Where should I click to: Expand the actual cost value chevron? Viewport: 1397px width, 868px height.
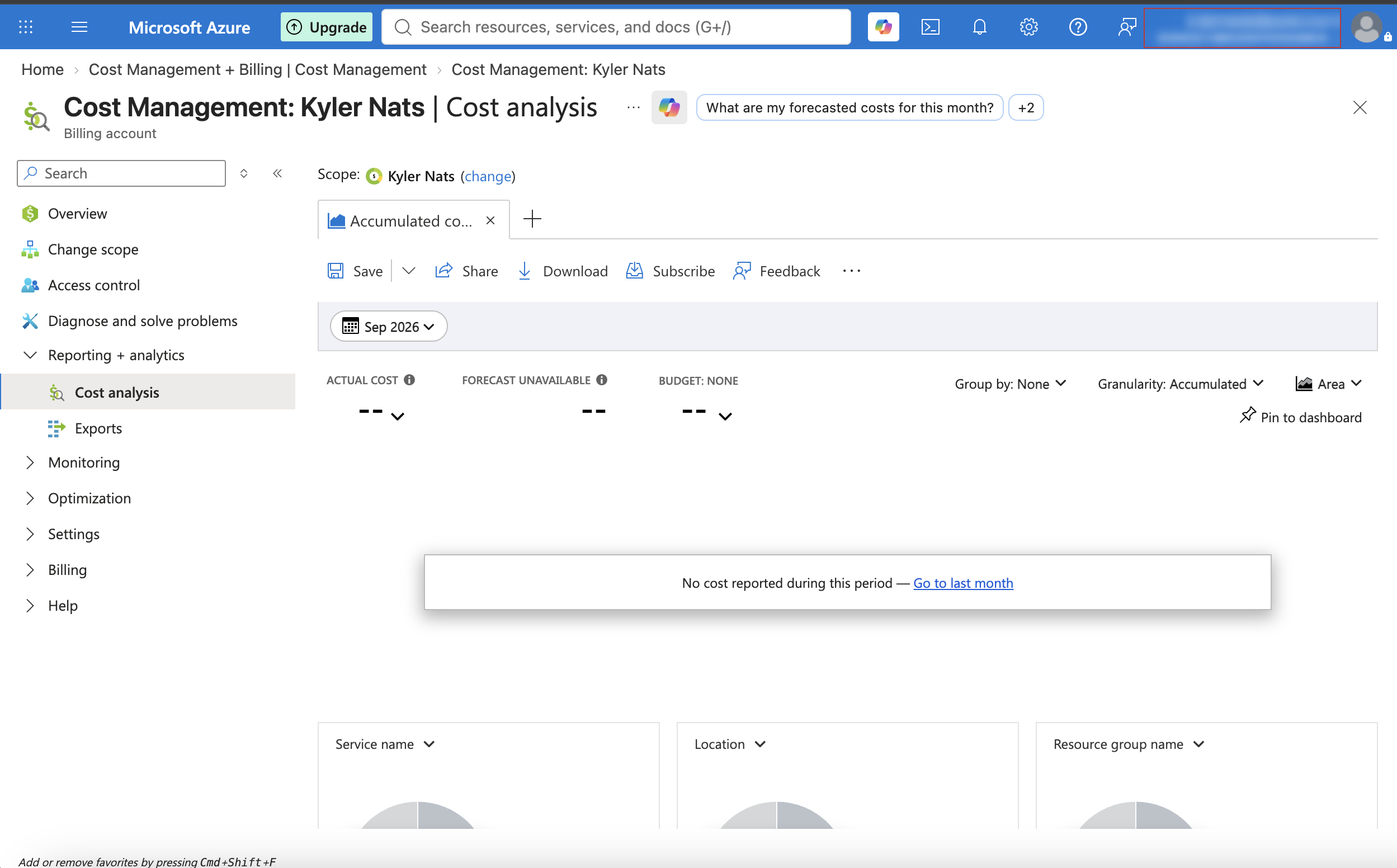pos(397,417)
